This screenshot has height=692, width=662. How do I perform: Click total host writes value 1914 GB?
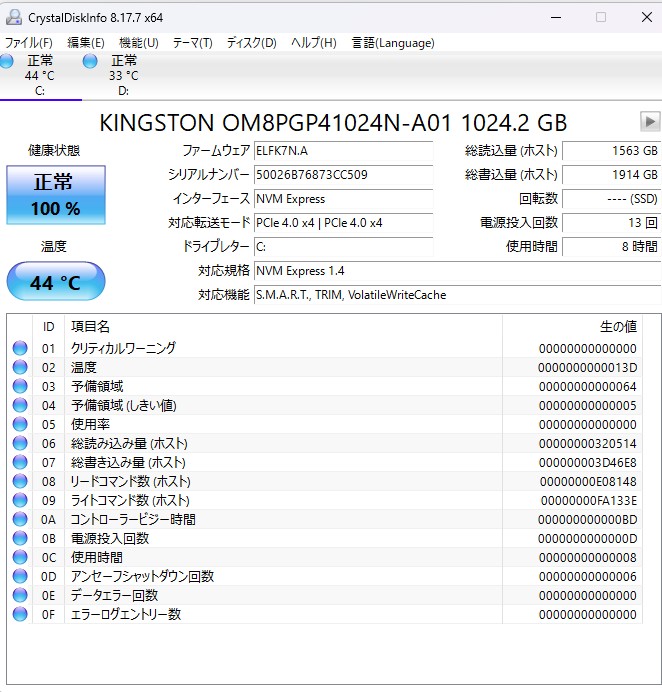[x=612, y=175]
